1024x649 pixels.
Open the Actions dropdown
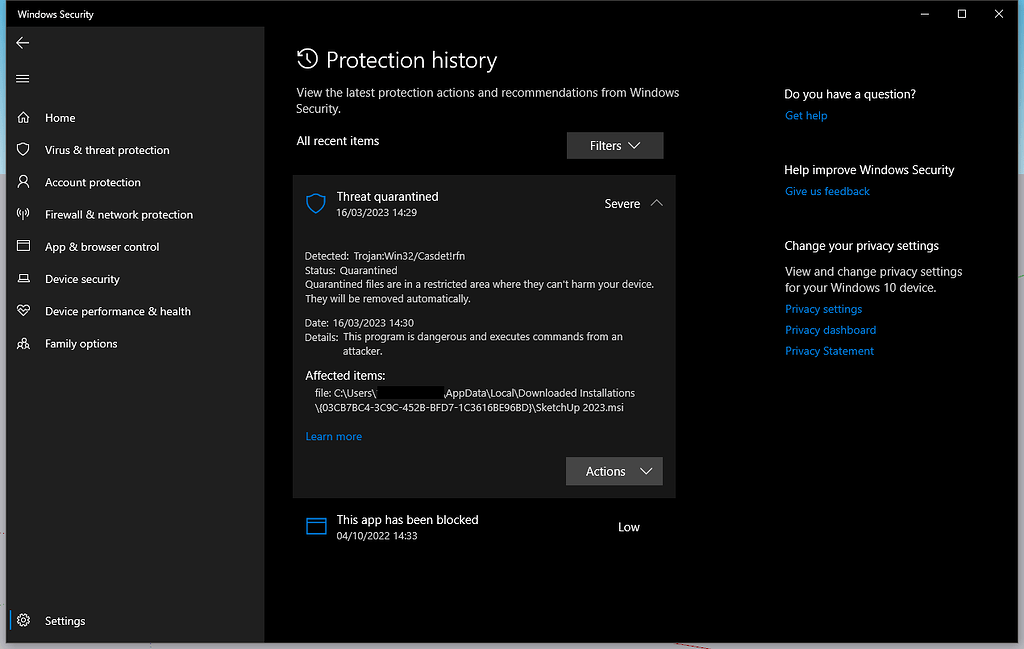(x=614, y=471)
